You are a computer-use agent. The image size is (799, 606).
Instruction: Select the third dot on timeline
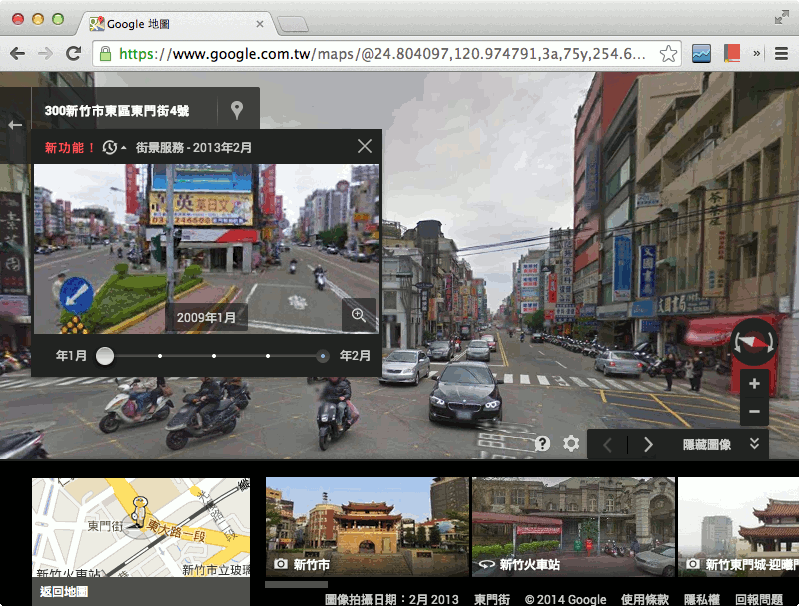click(214, 356)
